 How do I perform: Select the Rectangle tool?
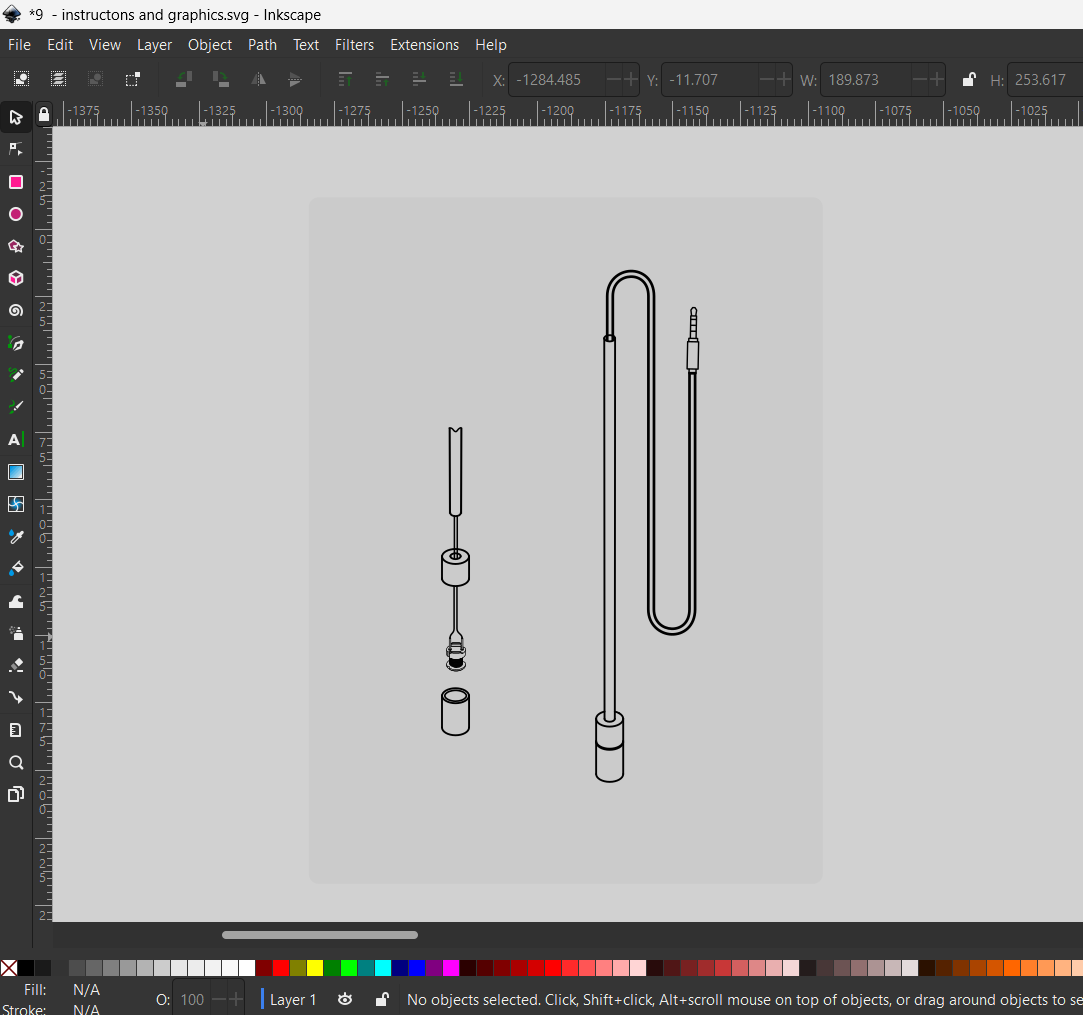tap(16, 182)
